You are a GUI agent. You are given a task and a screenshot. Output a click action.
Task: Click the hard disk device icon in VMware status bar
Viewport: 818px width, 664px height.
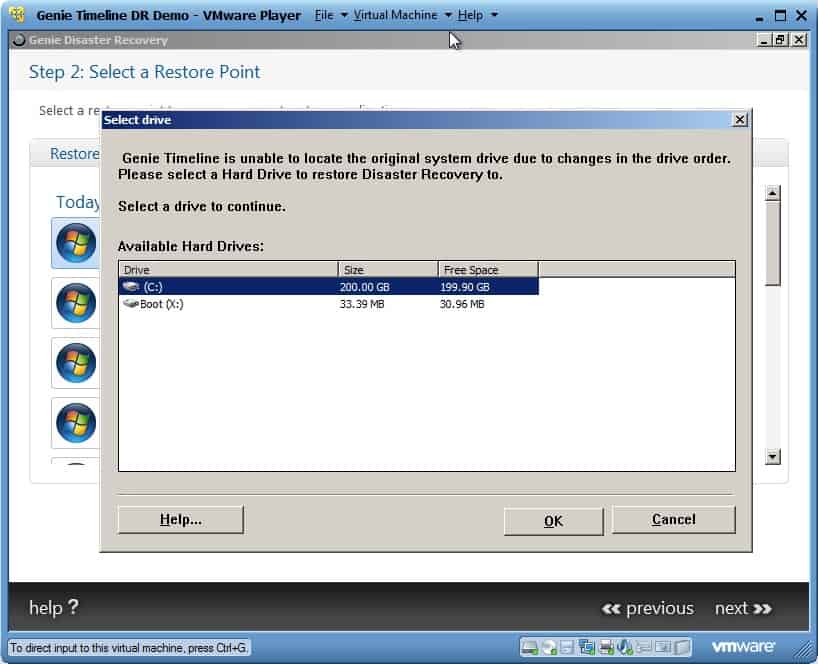click(x=529, y=647)
